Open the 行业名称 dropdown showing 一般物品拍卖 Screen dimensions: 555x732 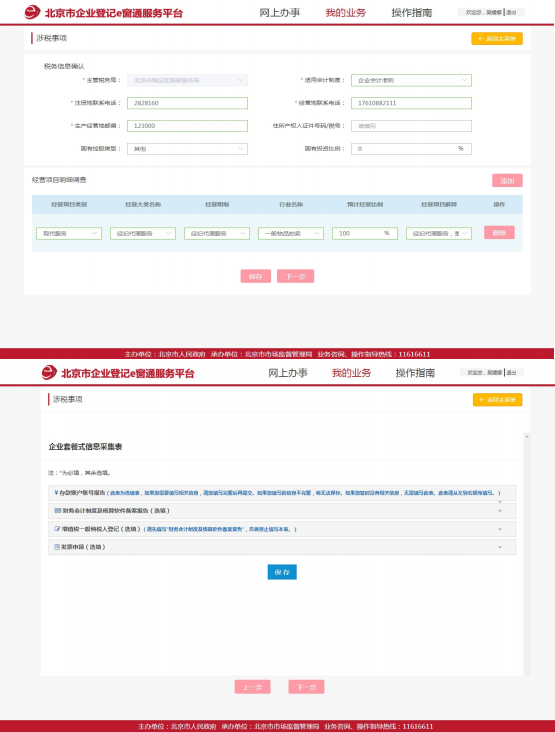coord(291,233)
